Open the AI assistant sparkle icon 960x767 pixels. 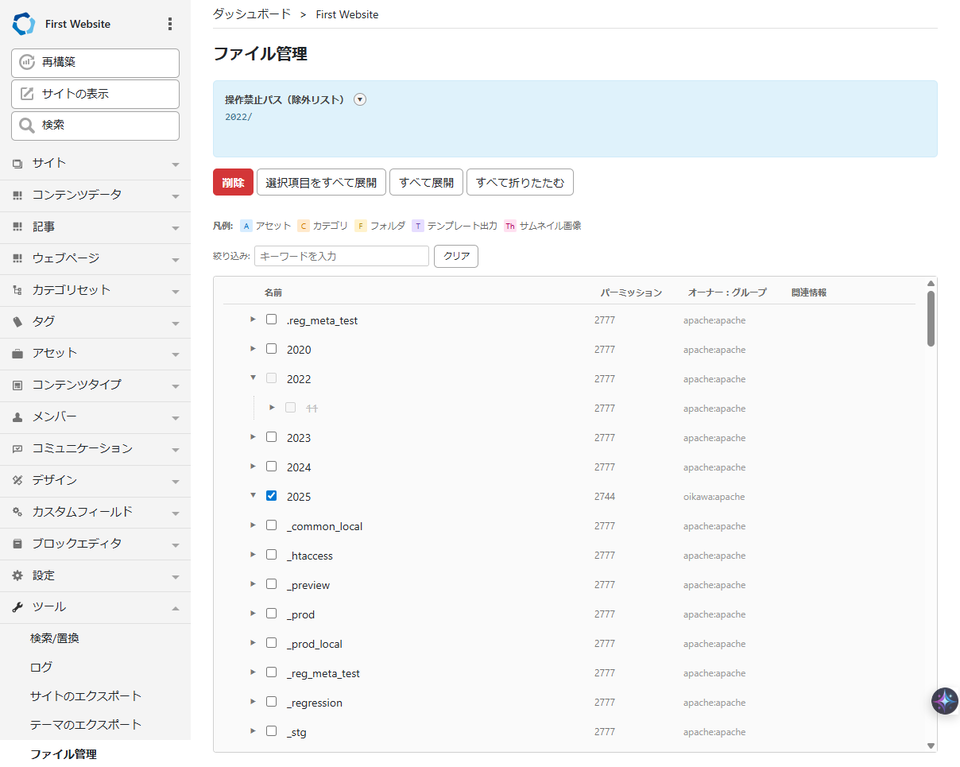[944, 701]
